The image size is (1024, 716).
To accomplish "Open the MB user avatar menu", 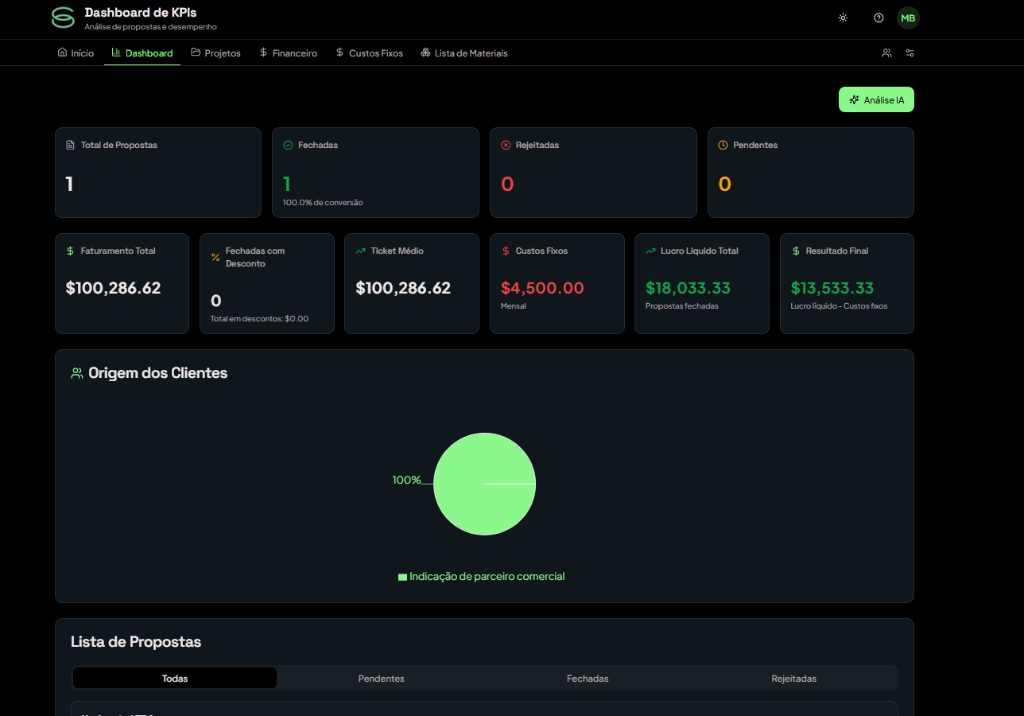I will click(x=908, y=18).
